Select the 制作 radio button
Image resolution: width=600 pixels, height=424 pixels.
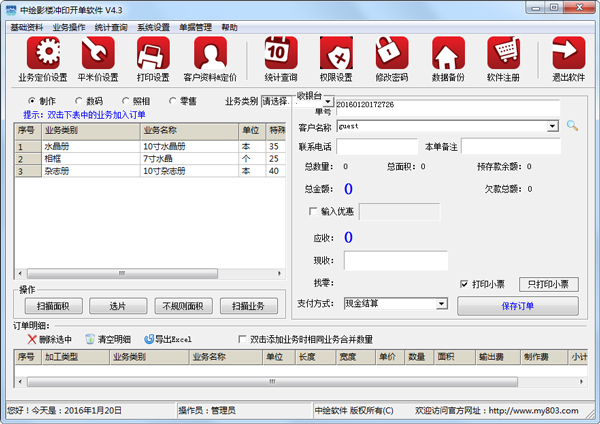[x=32, y=101]
